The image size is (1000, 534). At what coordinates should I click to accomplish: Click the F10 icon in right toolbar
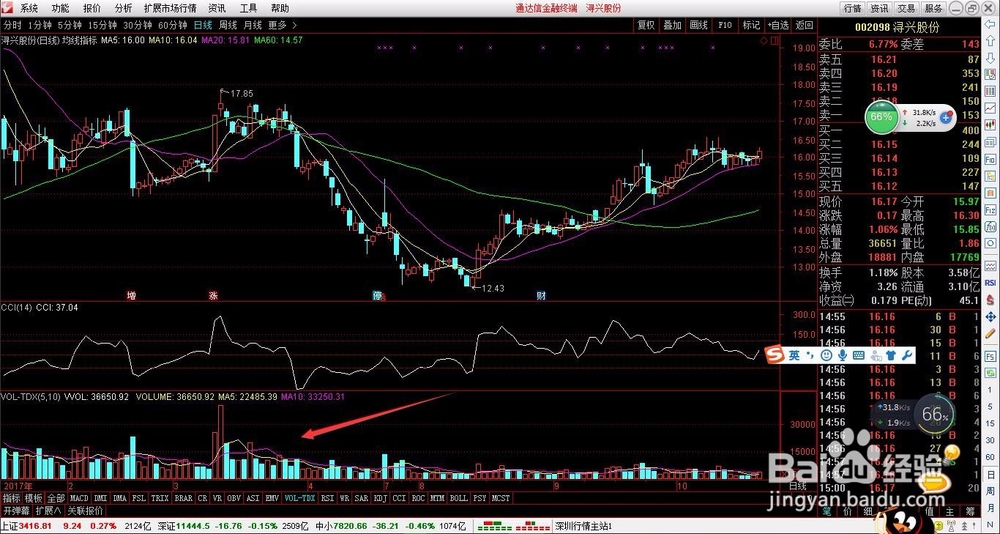pos(990,159)
